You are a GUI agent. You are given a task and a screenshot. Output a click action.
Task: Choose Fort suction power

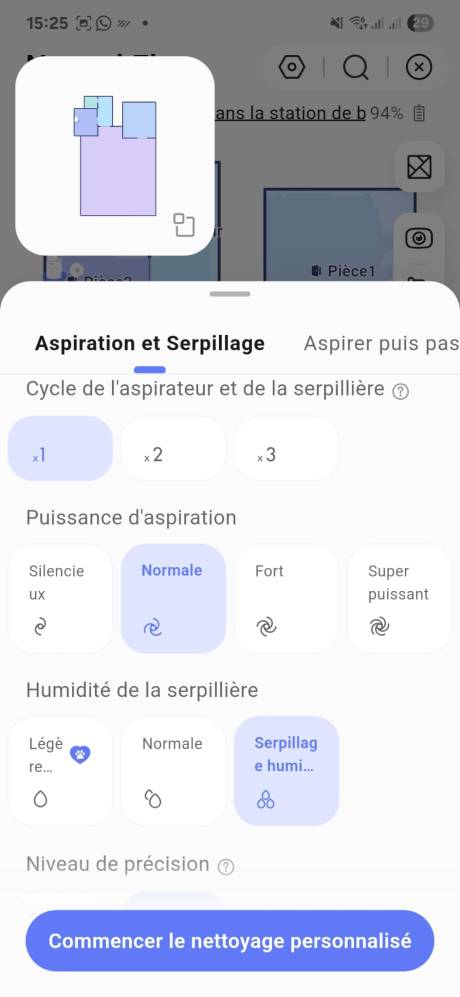pyautogui.click(x=286, y=598)
